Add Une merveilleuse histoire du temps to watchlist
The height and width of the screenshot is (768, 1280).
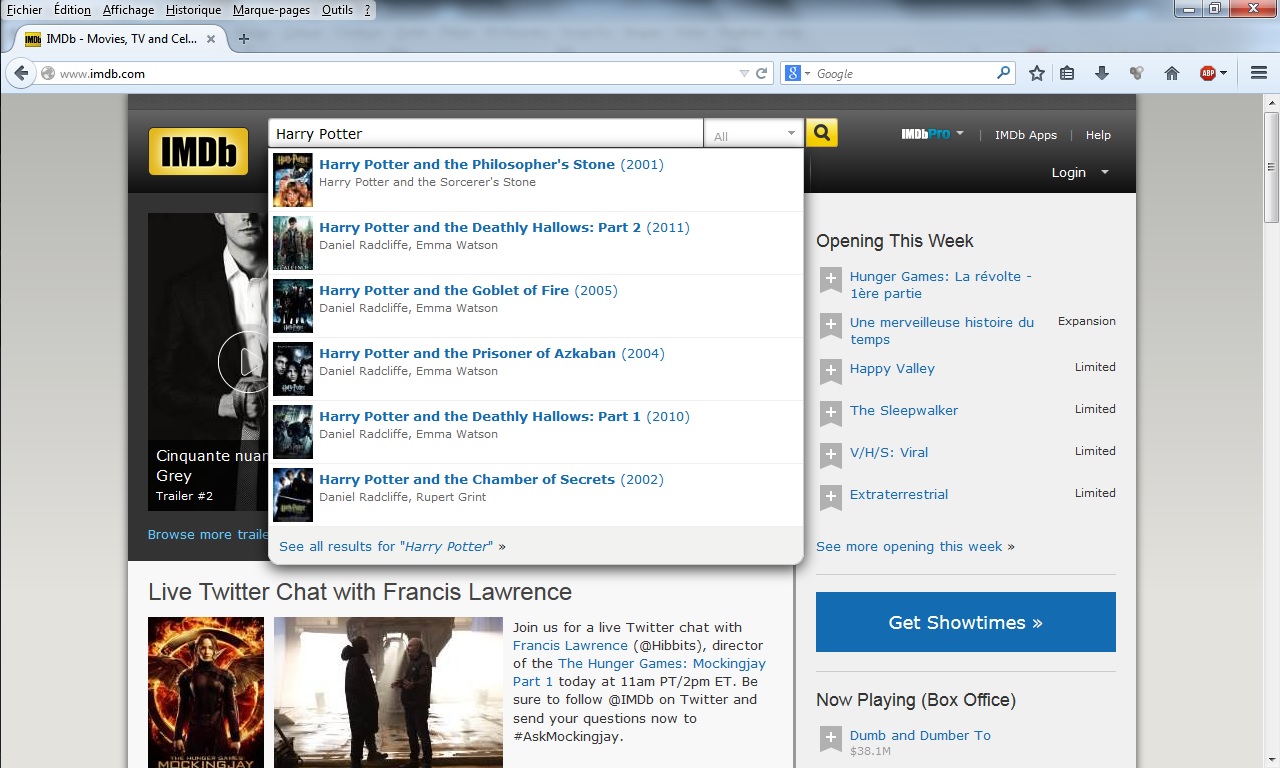[831, 327]
